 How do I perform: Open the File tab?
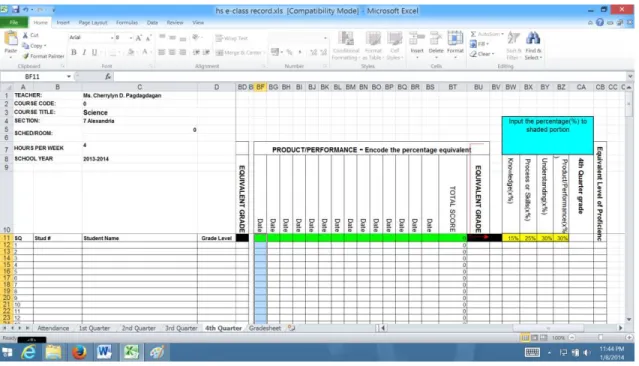tap(14, 22)
